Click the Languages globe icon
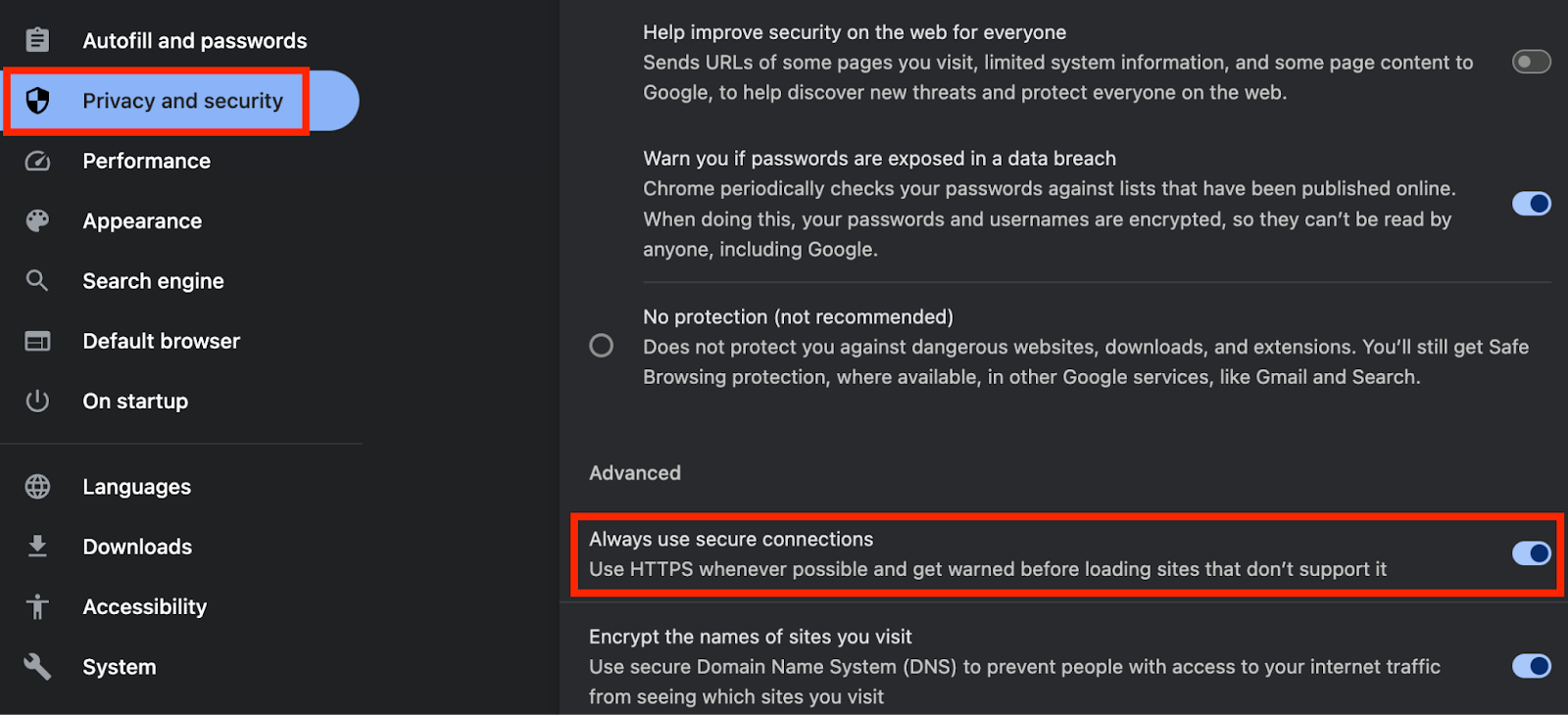This screenshot has width=1568, height=715. [37, 487]
